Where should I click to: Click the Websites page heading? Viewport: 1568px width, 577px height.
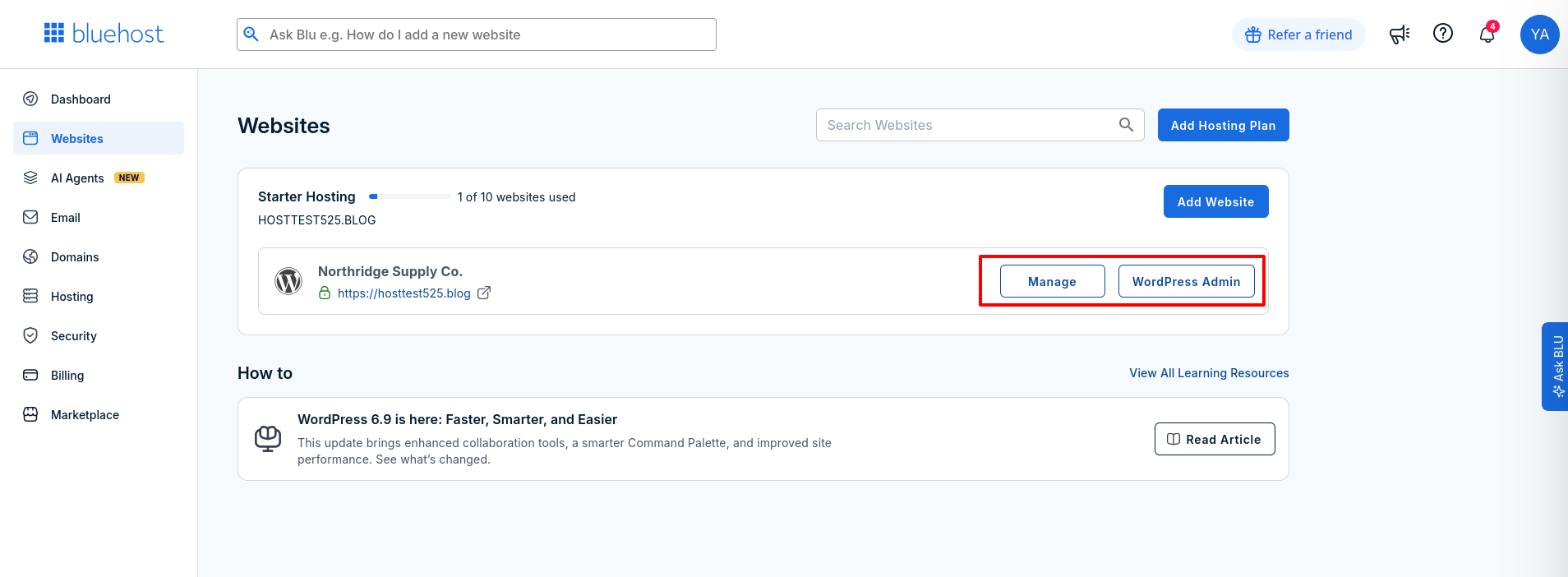point(284,126)
